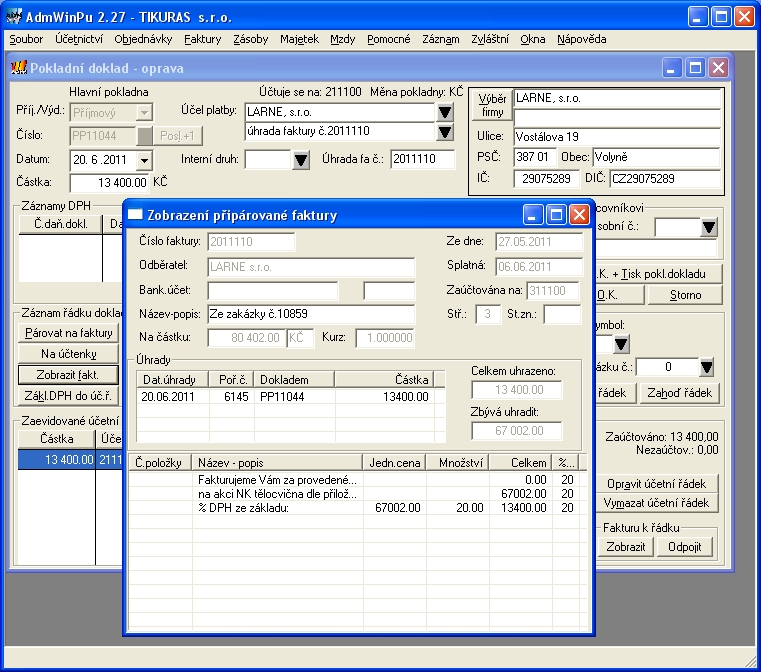The height and width of the screenshot is (672, 761).
Task: Expand the úhrada faktury č.2011110 dropdown arrow
Action: point(445,132)
